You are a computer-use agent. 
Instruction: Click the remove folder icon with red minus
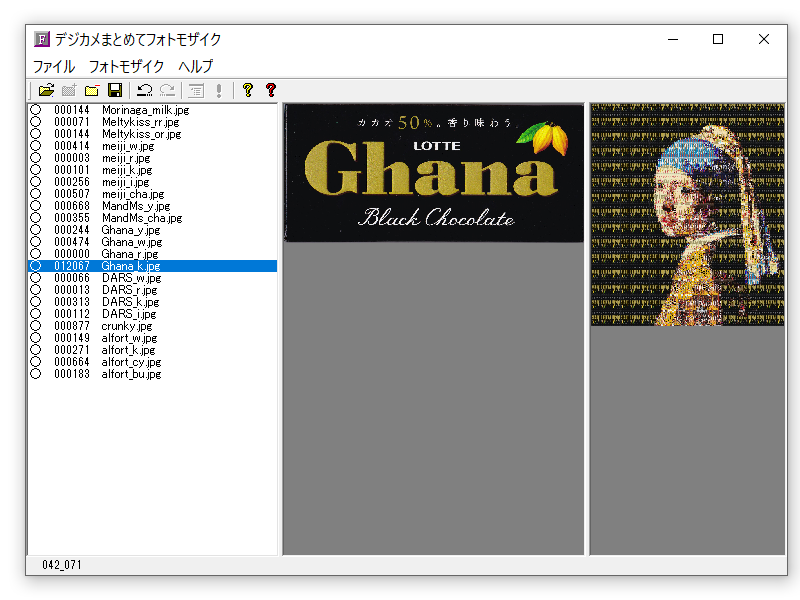coord(92,90)
